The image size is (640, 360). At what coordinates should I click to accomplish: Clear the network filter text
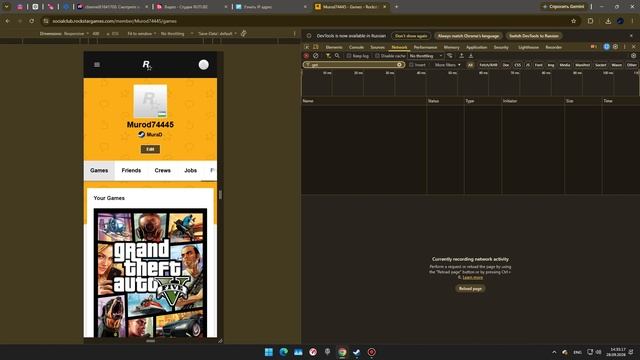[x=399, y=64]
